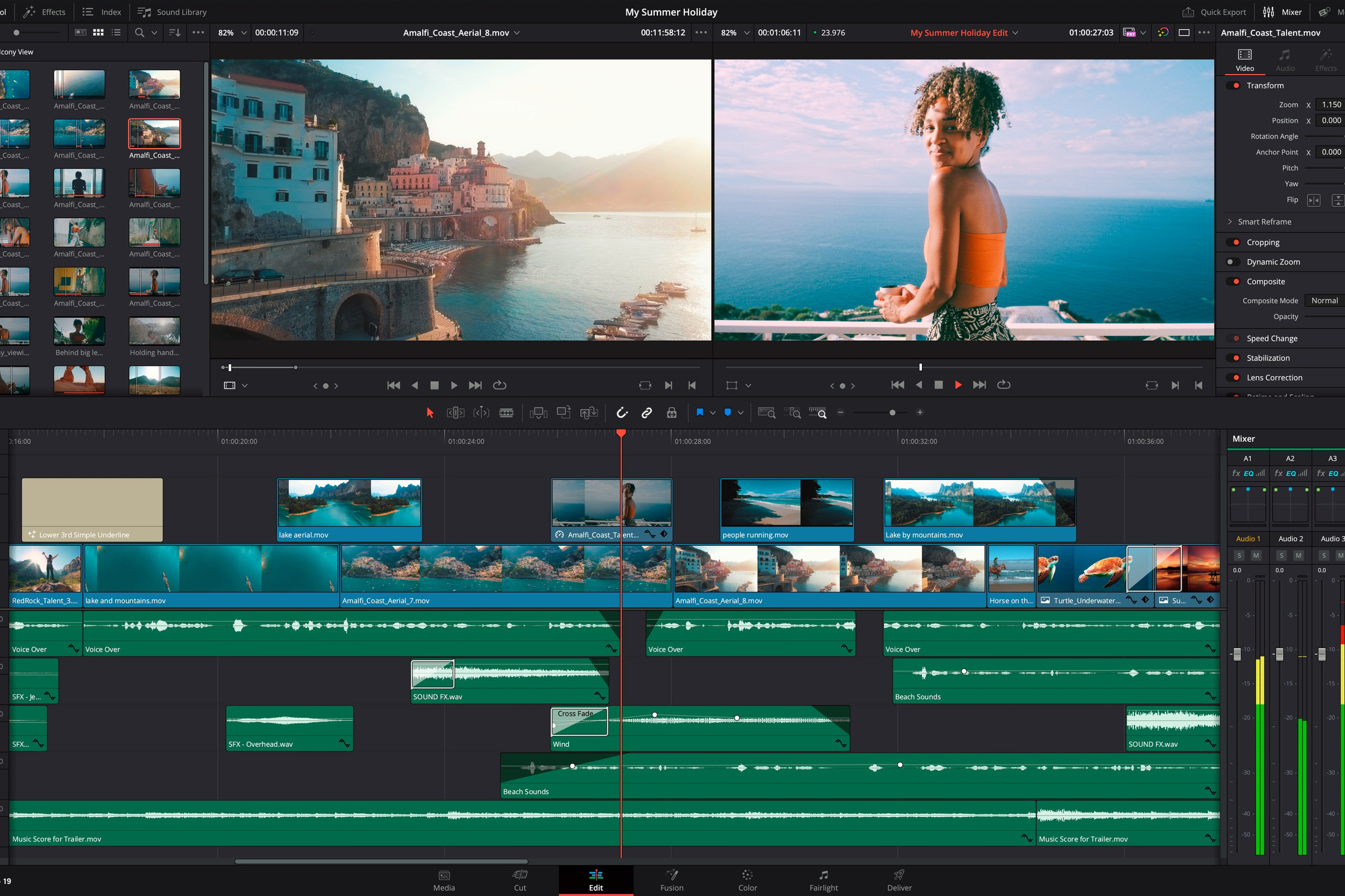The width and height of the screenshot is (1345, 896).
Task: Click the Position Lock padlock icon
Action: tap(672, 413)
